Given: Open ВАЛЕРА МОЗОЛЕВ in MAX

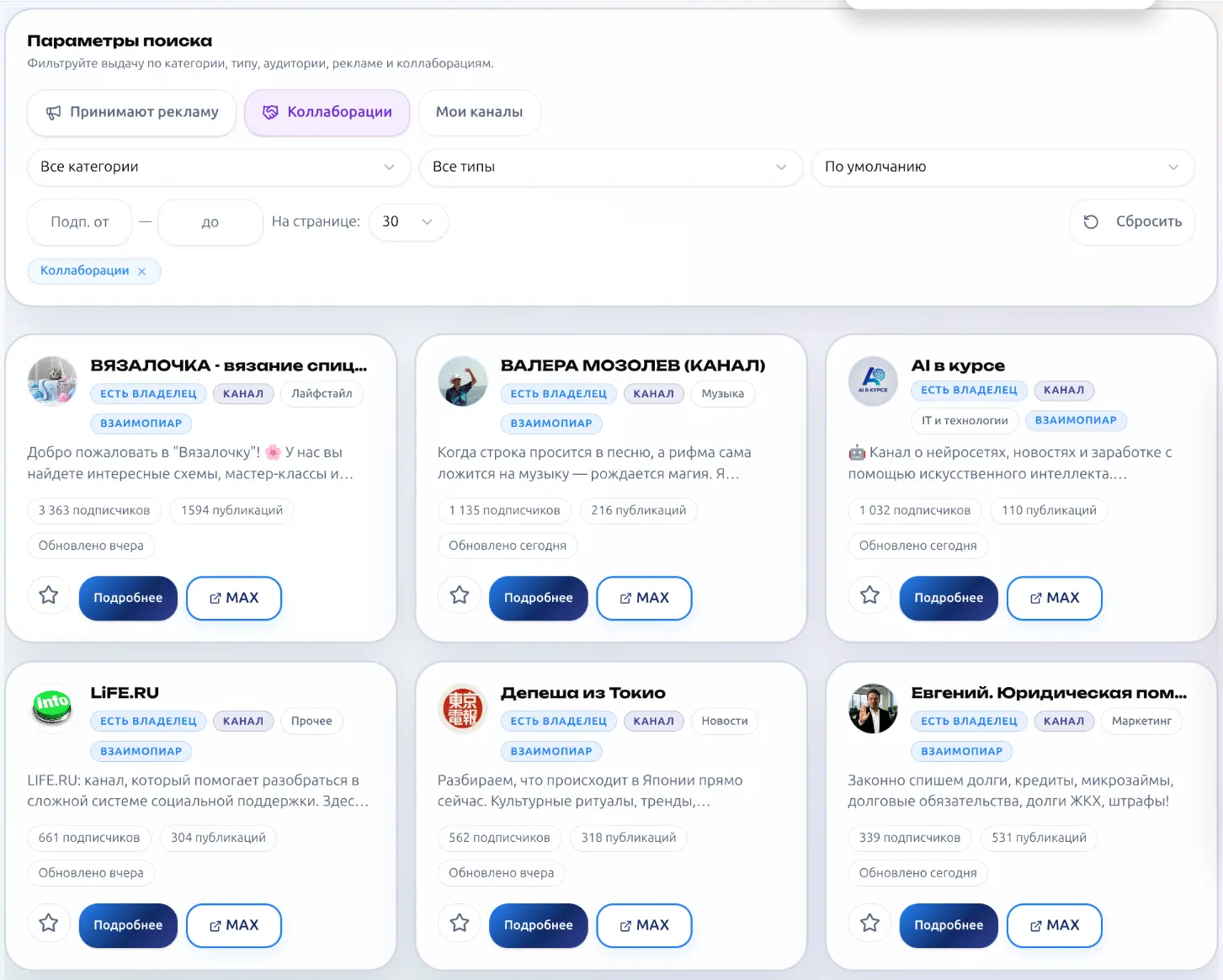Looking at the screenshot, I should 644,598.
